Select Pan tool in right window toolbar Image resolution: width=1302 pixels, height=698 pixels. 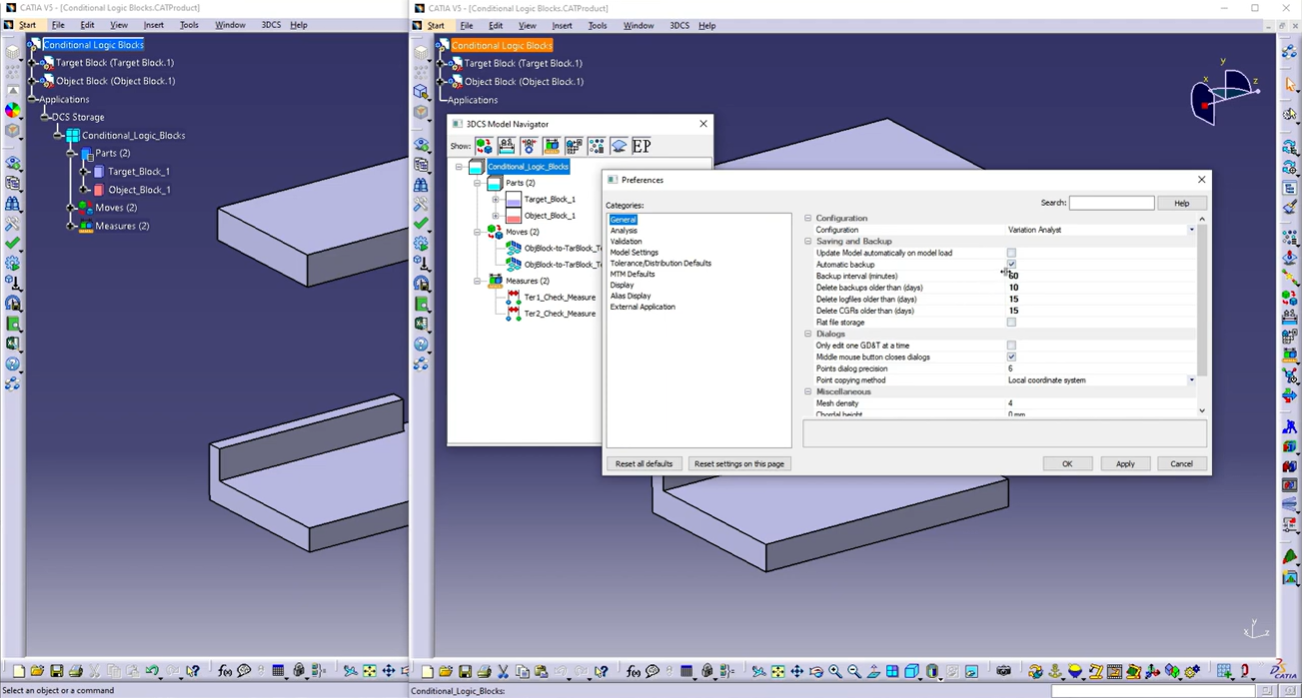pyautogui.click(x=797, y=672)
